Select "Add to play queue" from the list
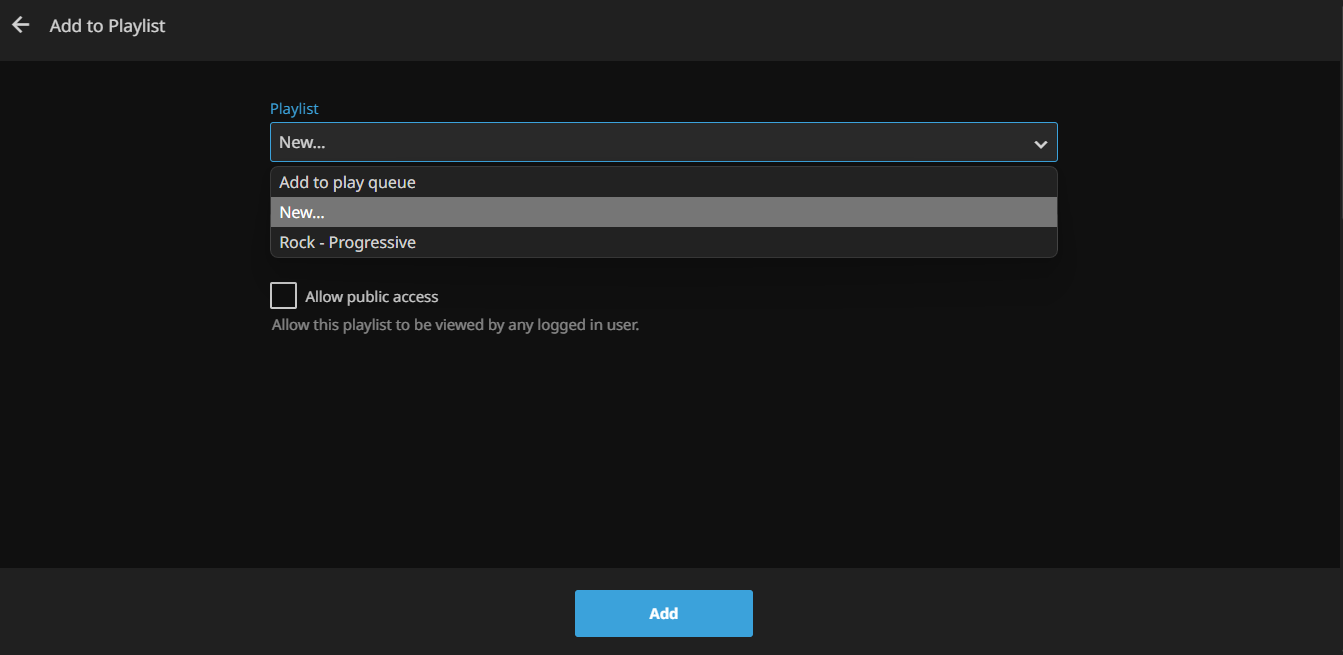The height and width of the screenshot is (655, 1343). (x=347, y=183)
